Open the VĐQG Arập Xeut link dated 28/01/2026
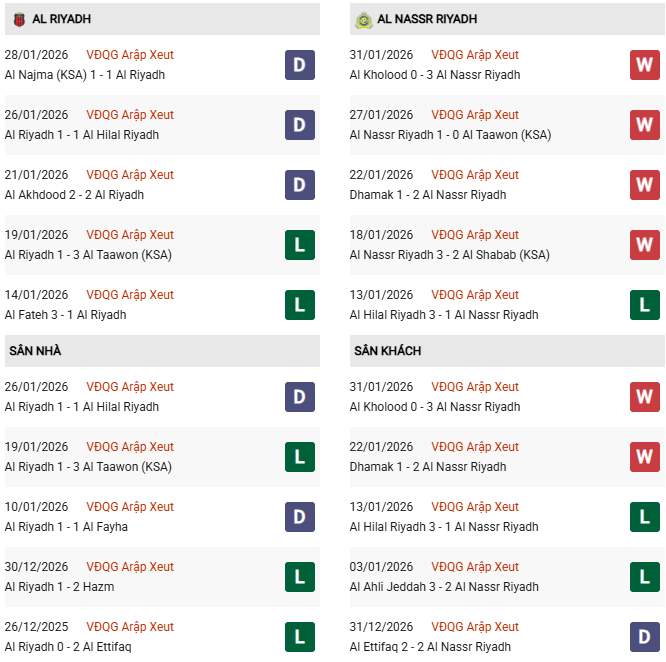 click(130, 55)
